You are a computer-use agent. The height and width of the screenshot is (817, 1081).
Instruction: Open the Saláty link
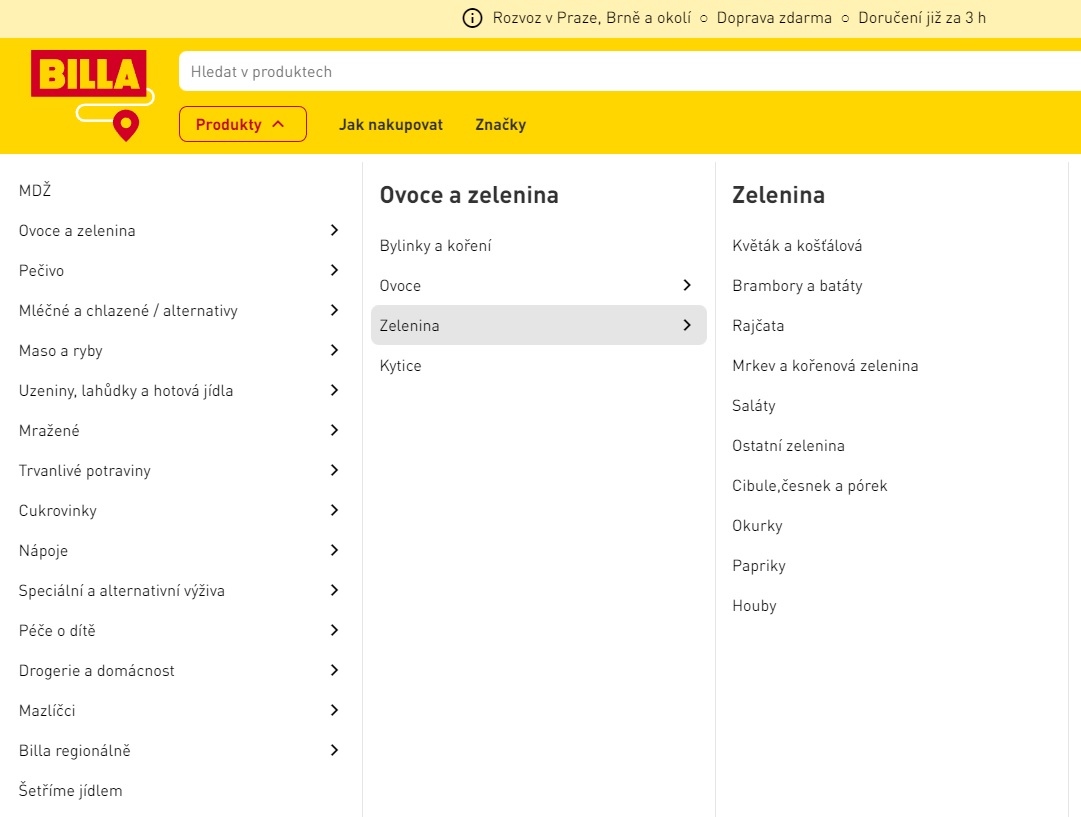[754, 405]
